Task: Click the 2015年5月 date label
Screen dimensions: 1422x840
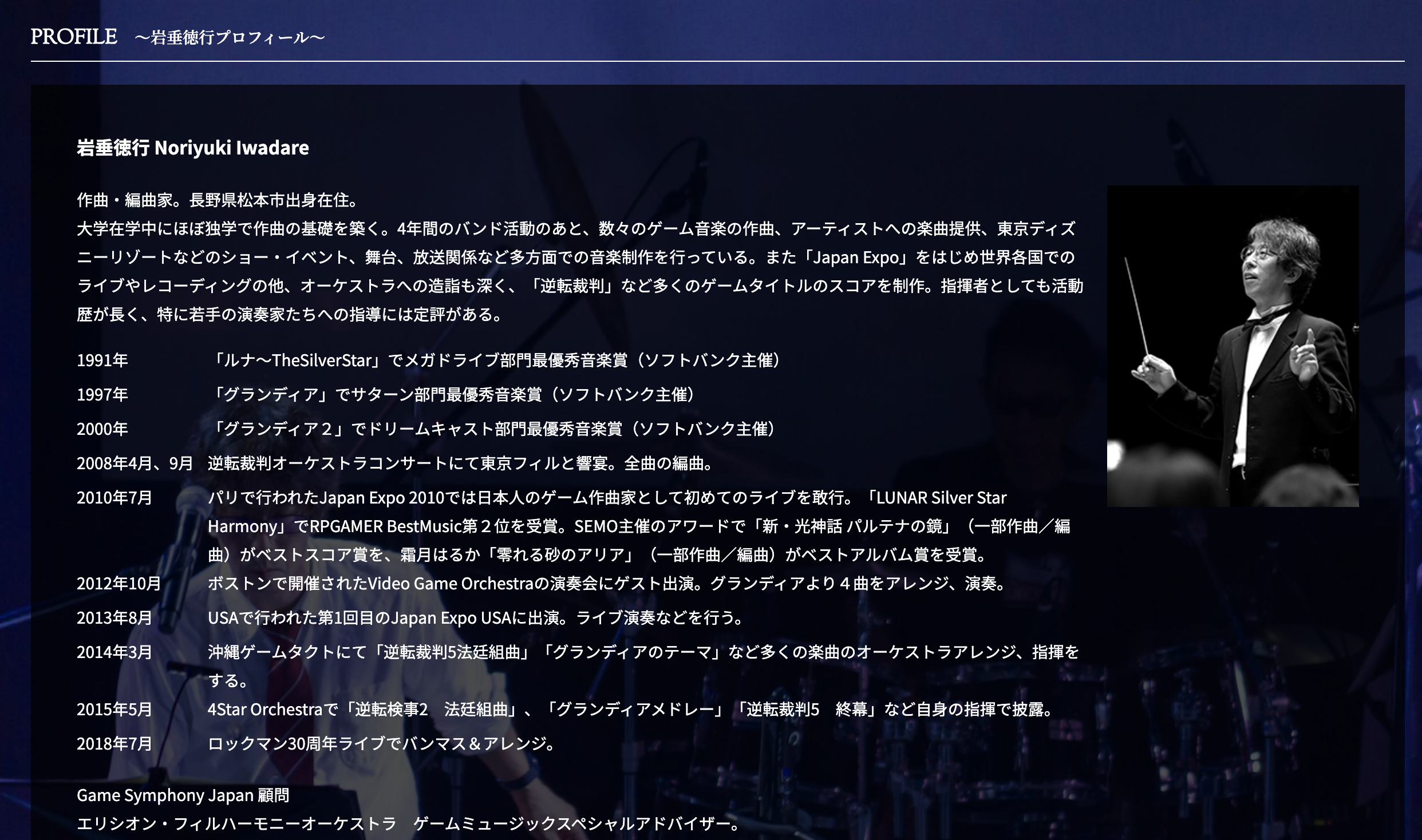Action: pos(114,710)
